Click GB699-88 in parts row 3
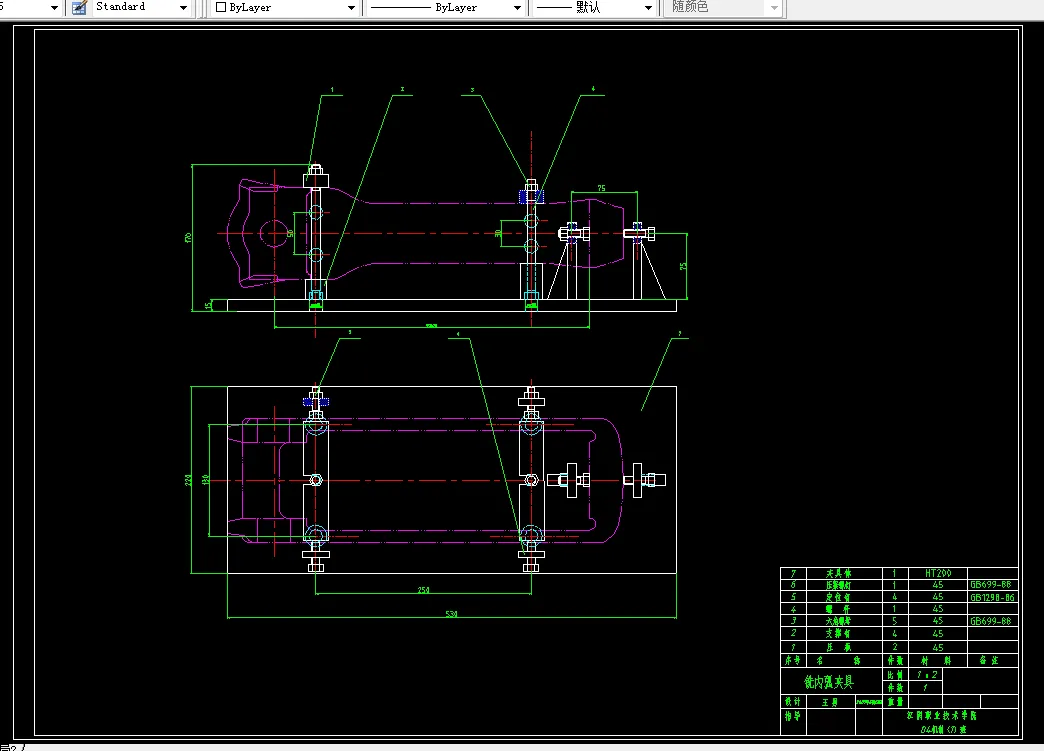Image resolution: width=1044 pixels, height=751 pixels. (991, 621)
